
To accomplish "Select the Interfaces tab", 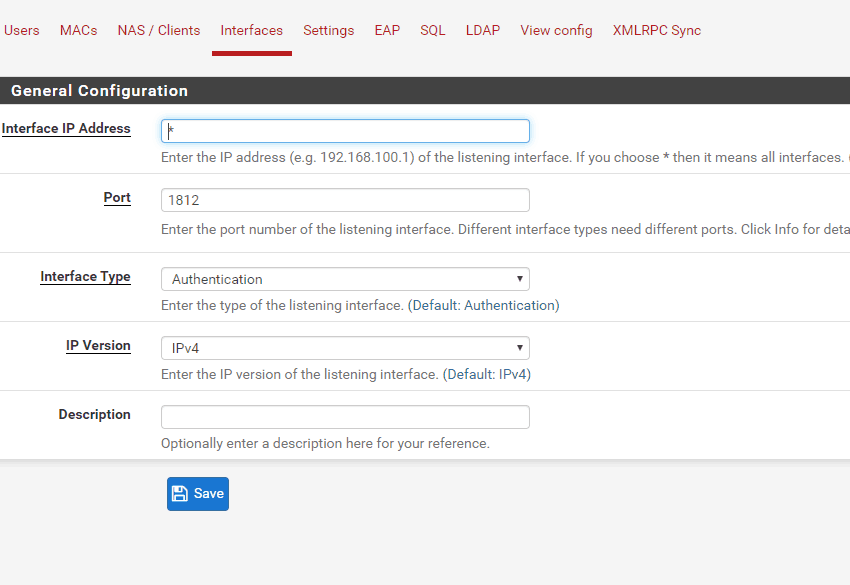I will (251, 30).
